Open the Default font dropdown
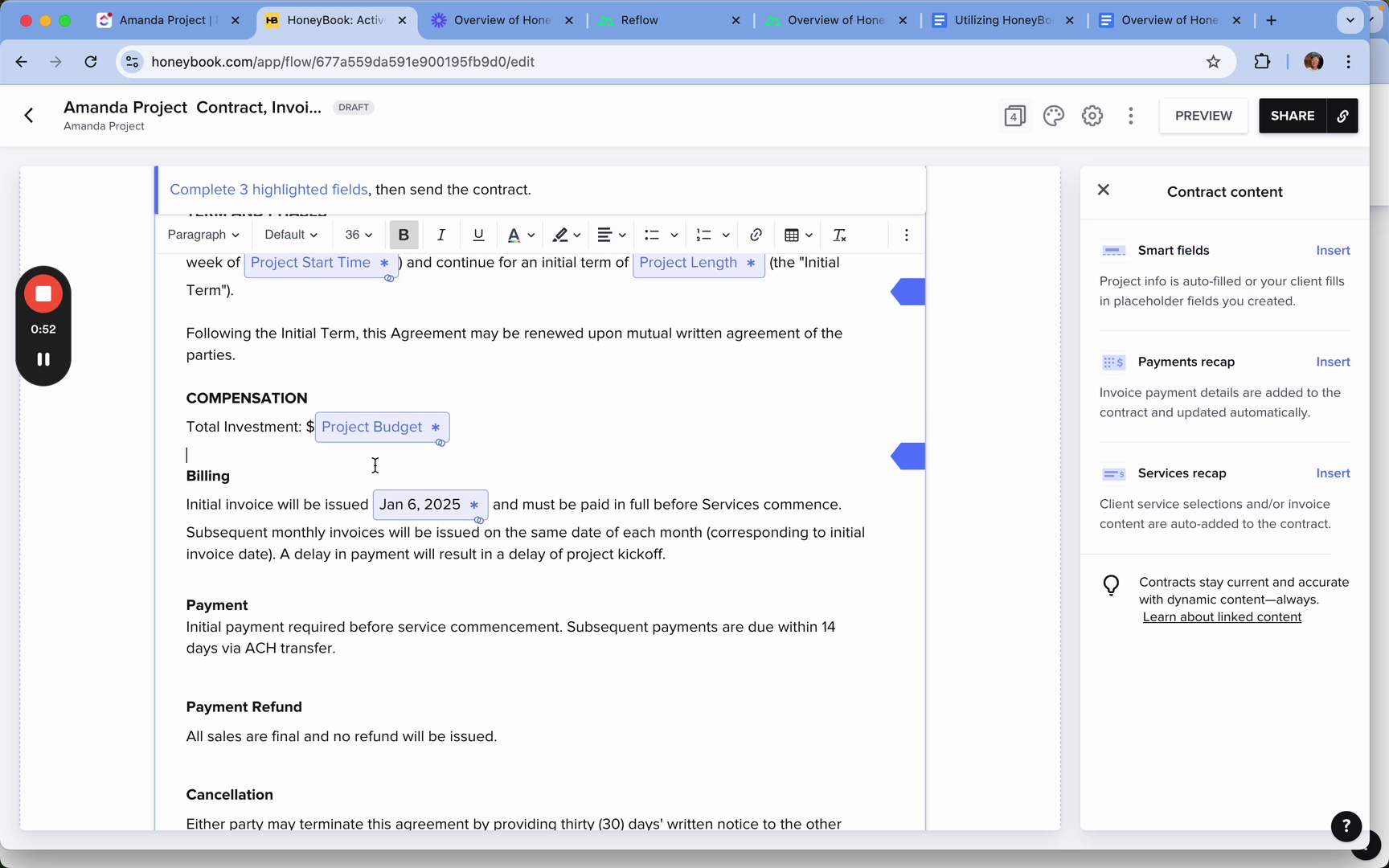Viewport: 1389px width, 868px height. (291, 235)
